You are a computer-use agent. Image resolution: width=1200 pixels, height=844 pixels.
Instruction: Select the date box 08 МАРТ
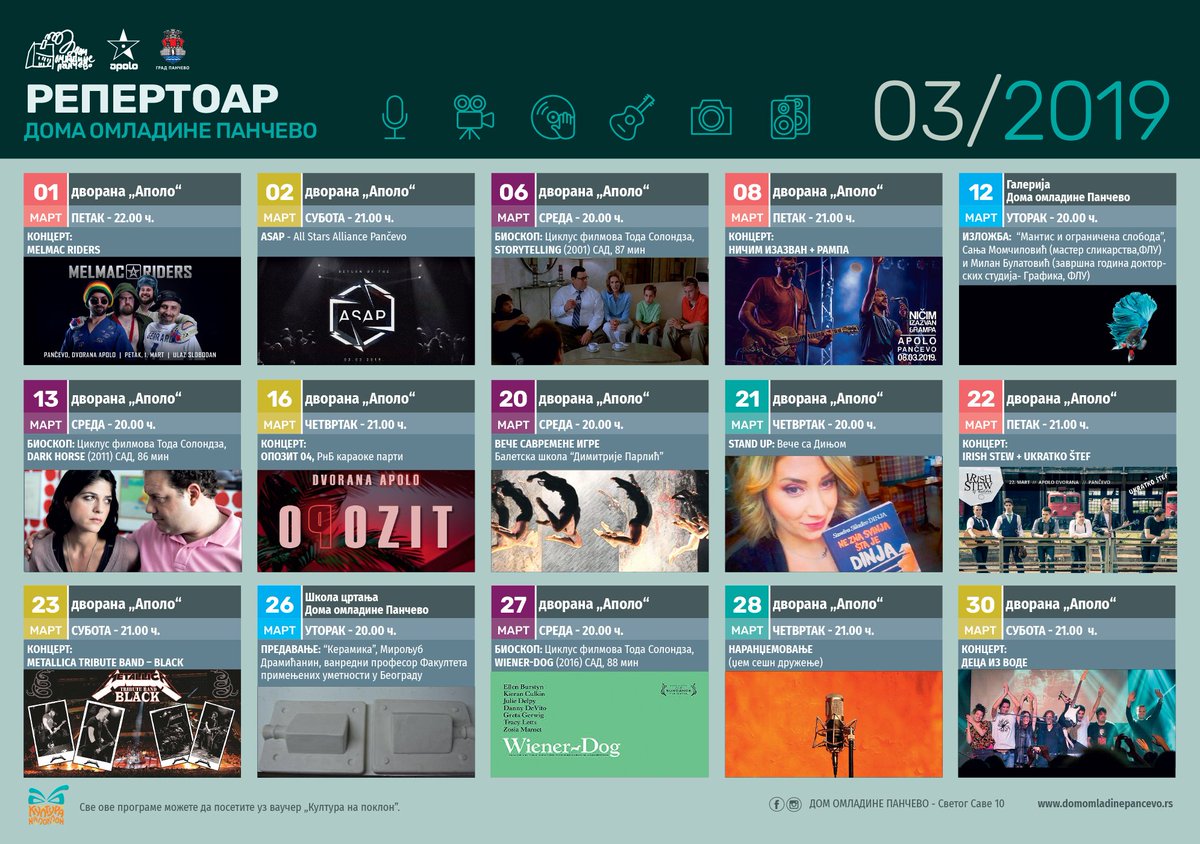[747, 200]
